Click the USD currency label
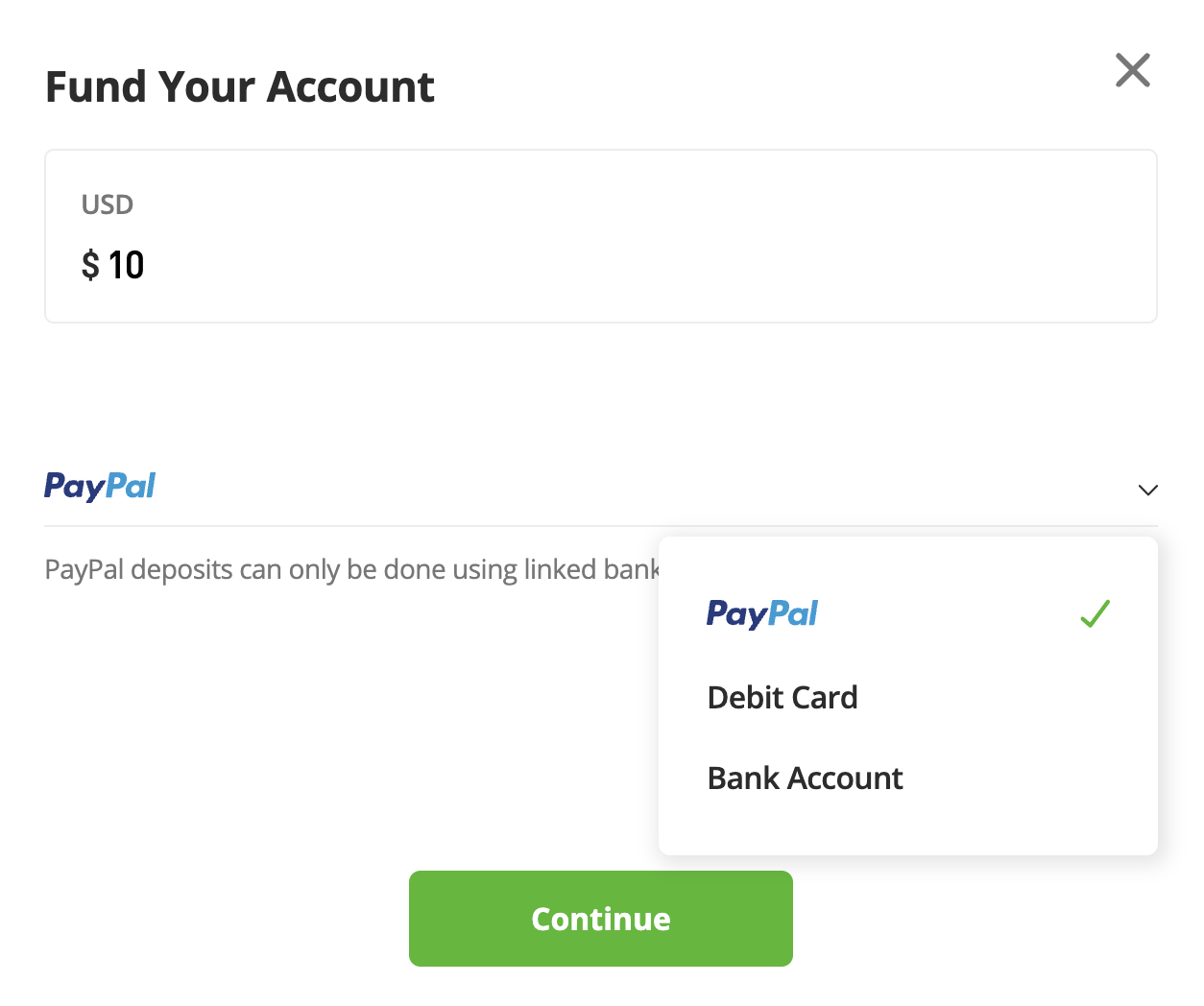Viewport: 1204px width, 1006px height. click(107, 204)
